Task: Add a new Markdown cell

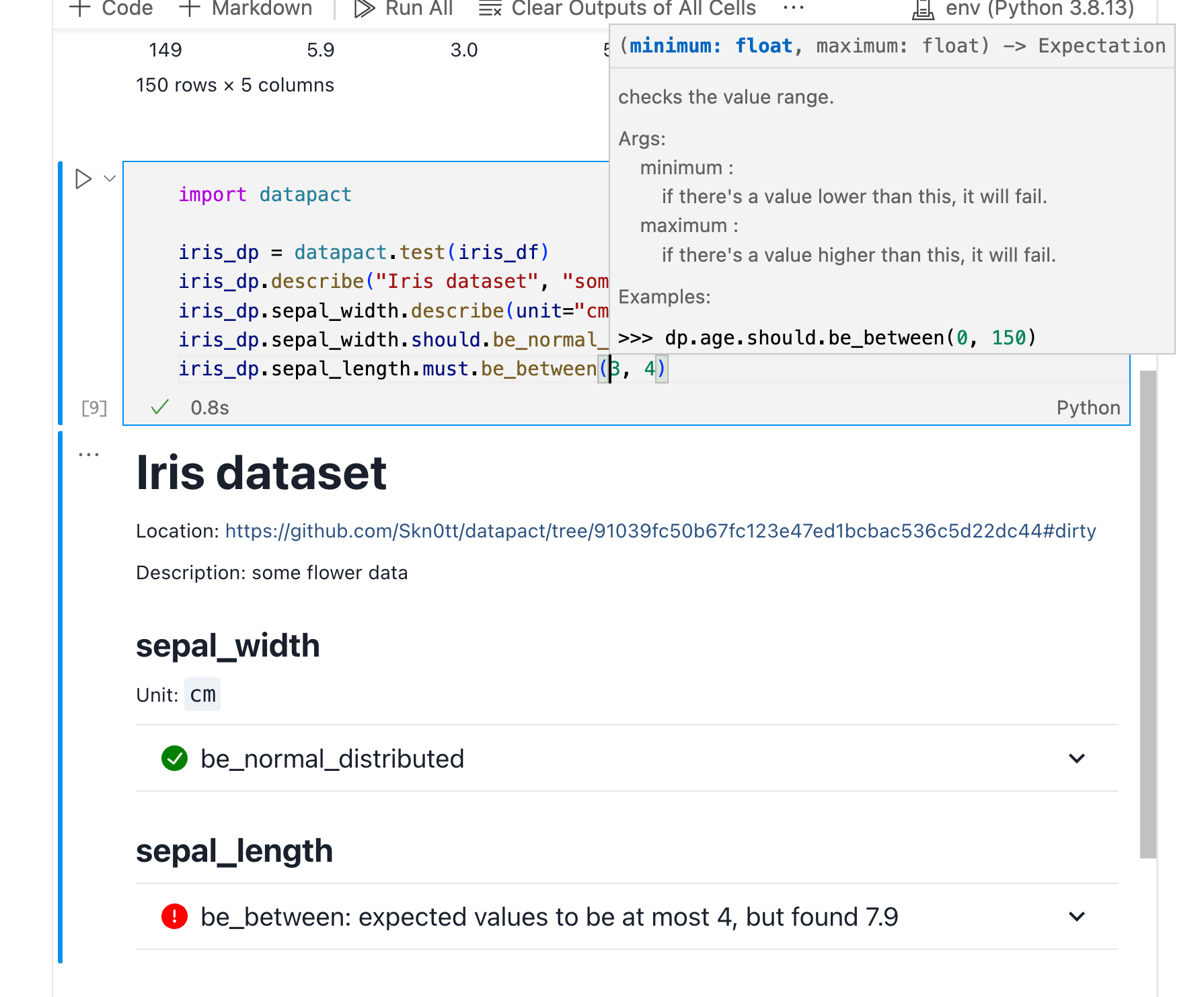Action: pos(246,8)
